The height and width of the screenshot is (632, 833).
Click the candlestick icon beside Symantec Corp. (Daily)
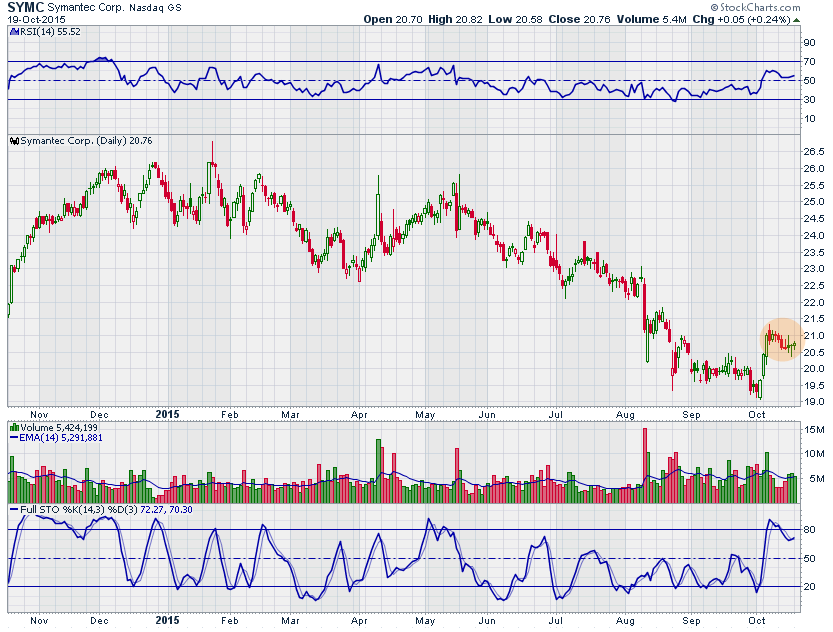tap(12, 141)
